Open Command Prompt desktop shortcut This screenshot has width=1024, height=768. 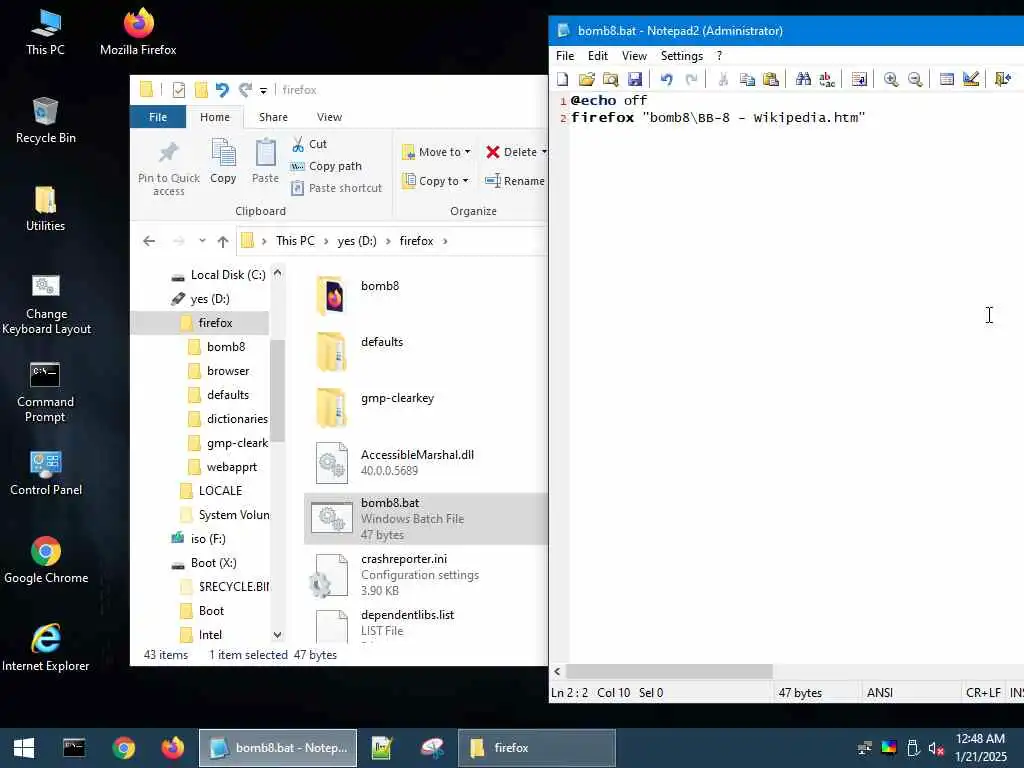[x=45, y=392]
